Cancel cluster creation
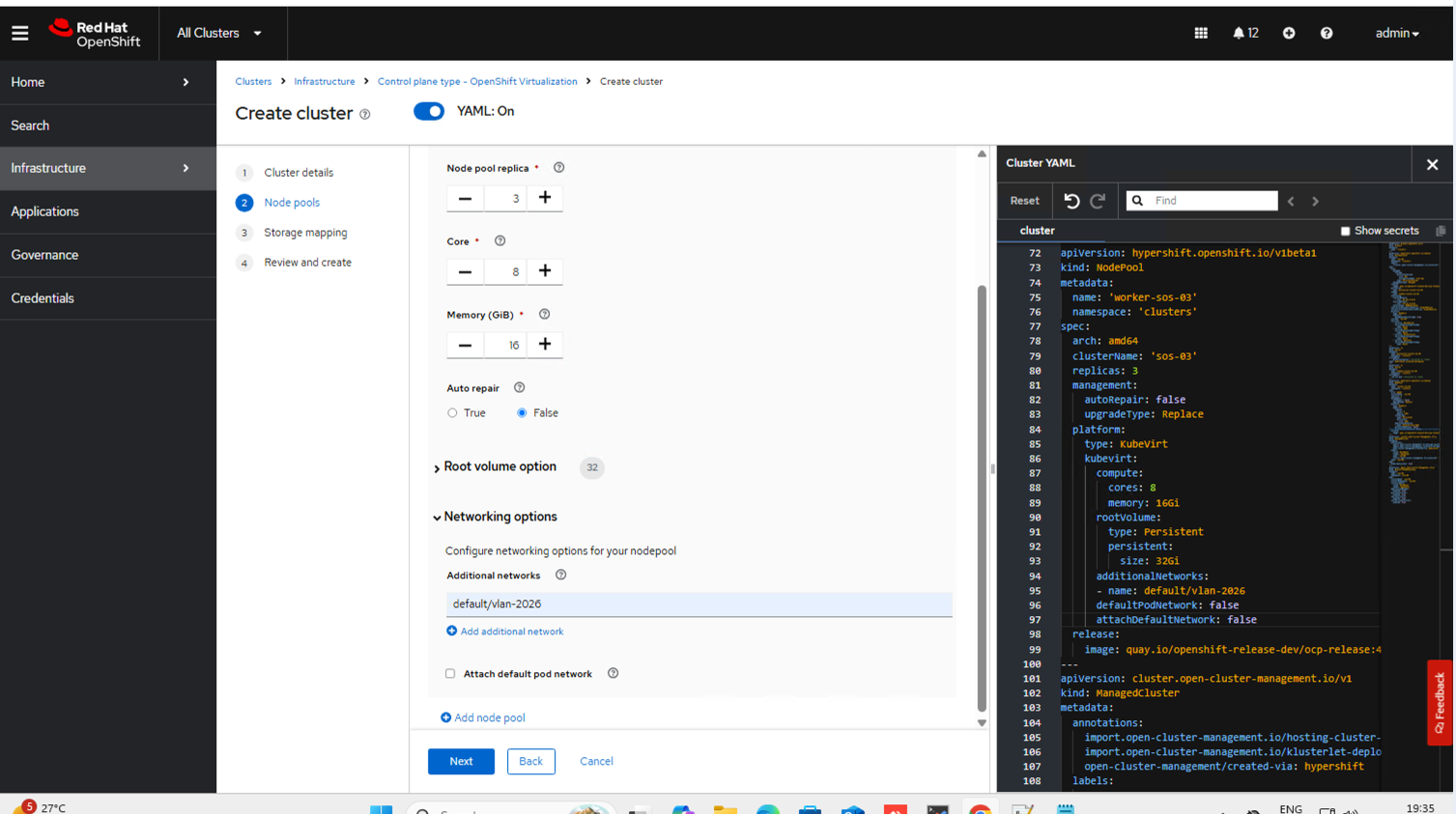The width and height of the screenshot is (1456, 814). click(596, 762)
